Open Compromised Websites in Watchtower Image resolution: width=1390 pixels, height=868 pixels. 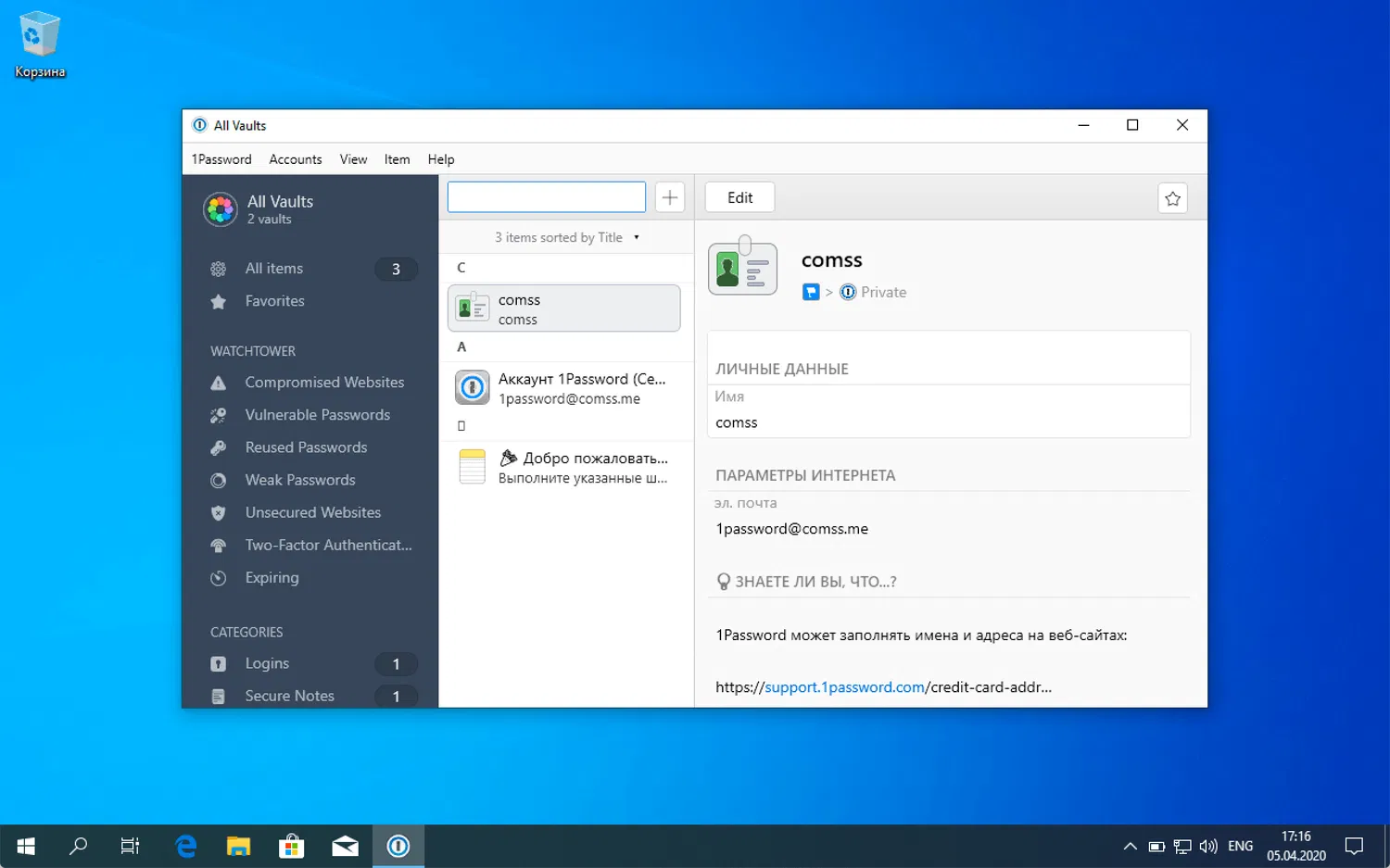tap(324, 382)
